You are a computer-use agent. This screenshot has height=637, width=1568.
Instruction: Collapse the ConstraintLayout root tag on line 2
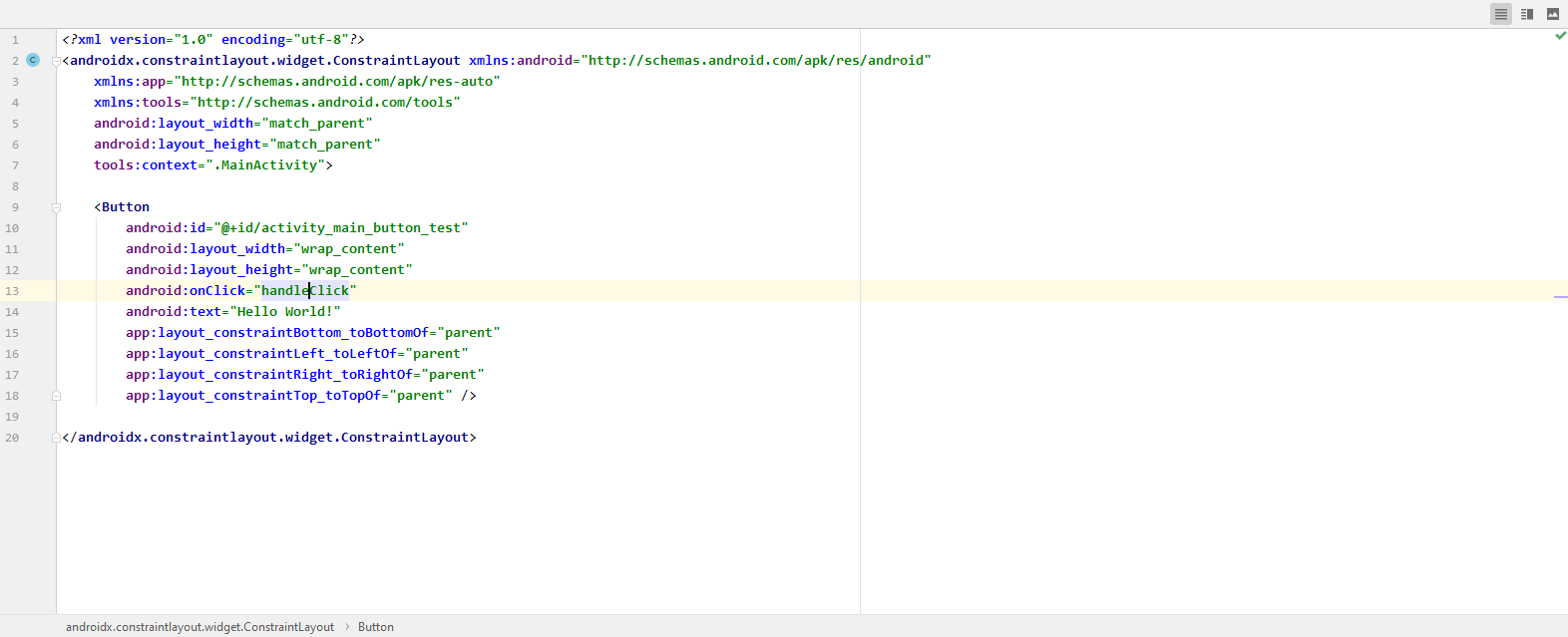[x=56, y=61]
